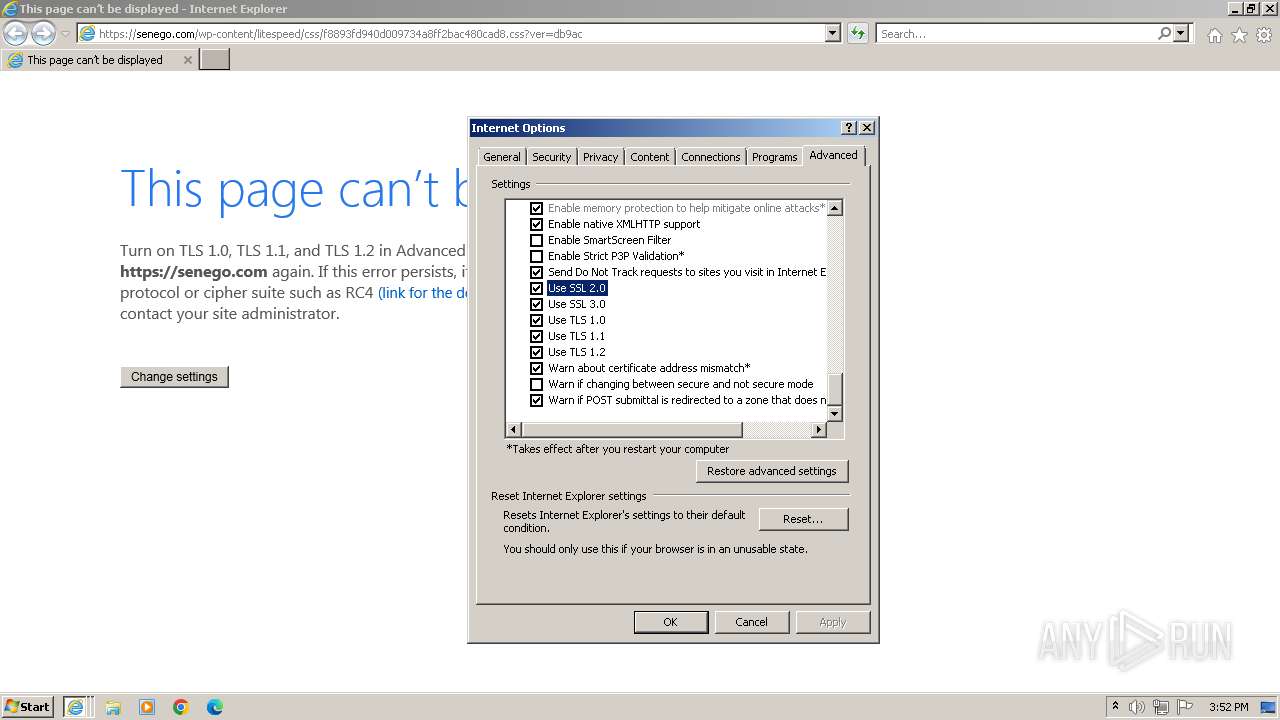The image size is (1280, 720).
Task: Launch the media player taskbar icon
Action: coord(147,707)
